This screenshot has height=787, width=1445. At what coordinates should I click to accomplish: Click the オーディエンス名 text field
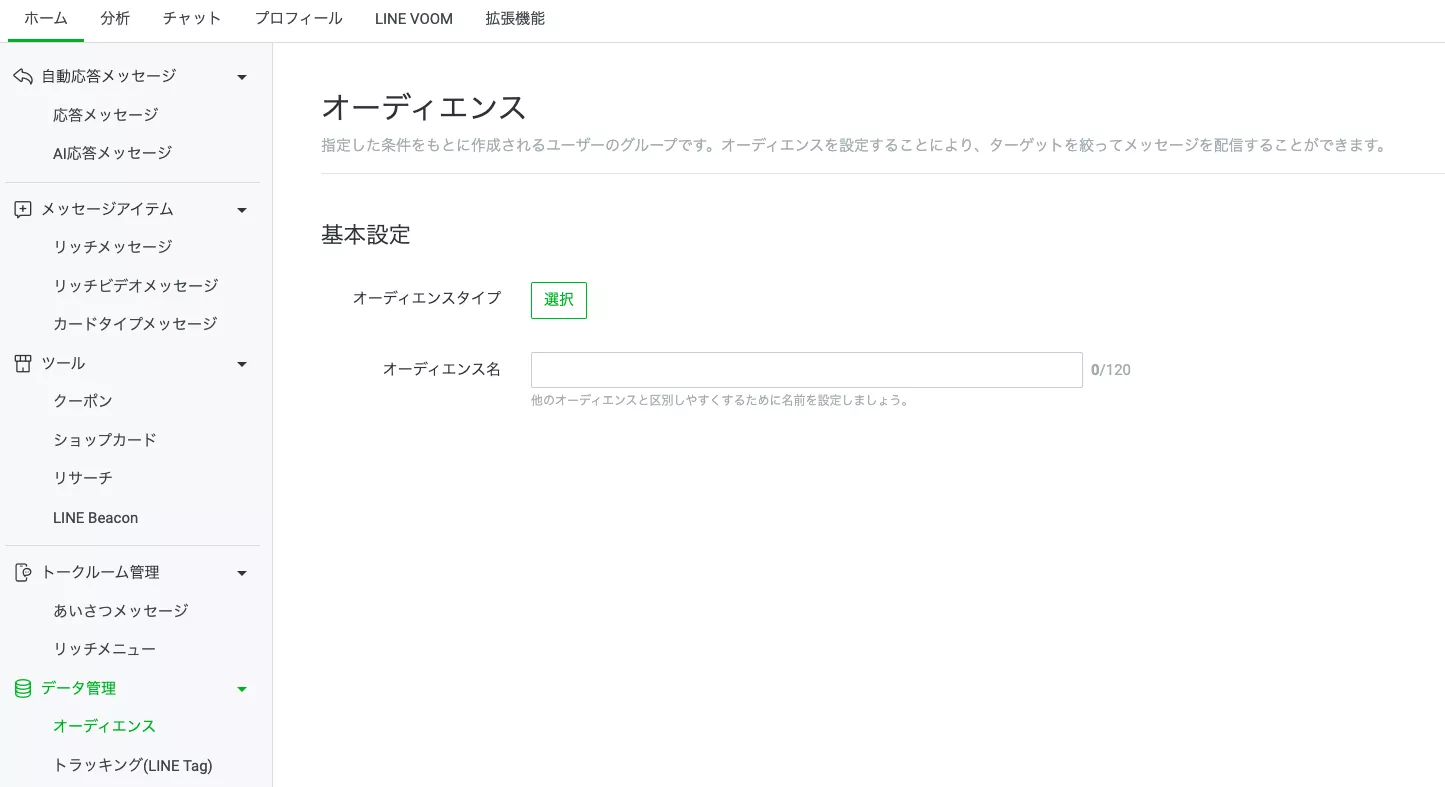point(806,370)
